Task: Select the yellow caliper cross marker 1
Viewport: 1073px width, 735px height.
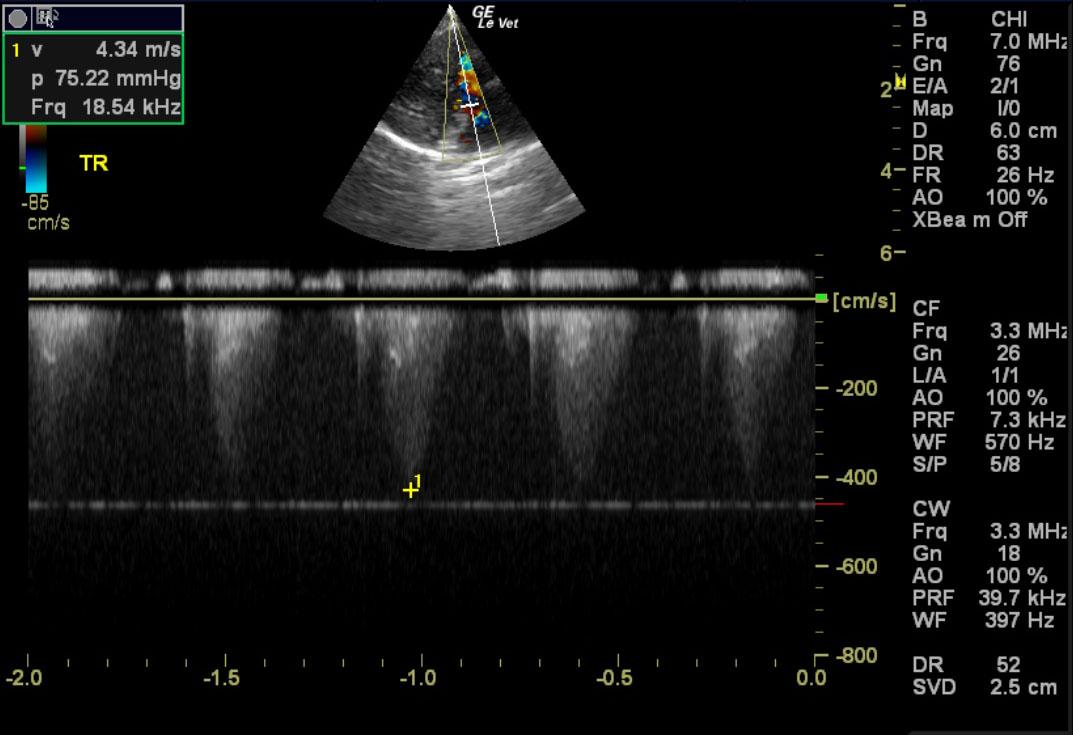Action: 410,490
